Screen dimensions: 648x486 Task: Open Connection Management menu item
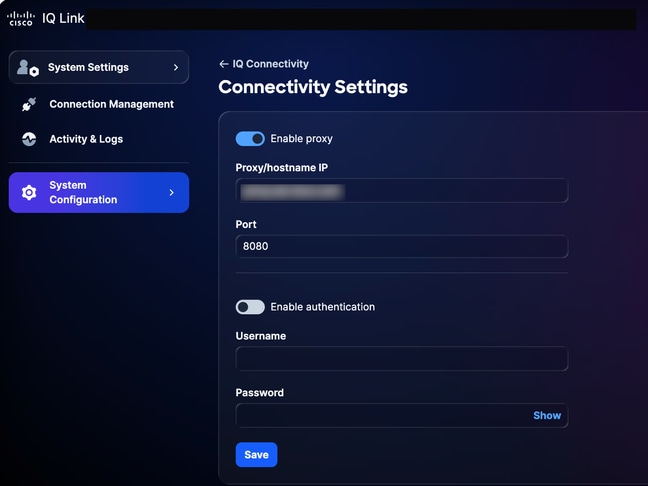(99, 105)
